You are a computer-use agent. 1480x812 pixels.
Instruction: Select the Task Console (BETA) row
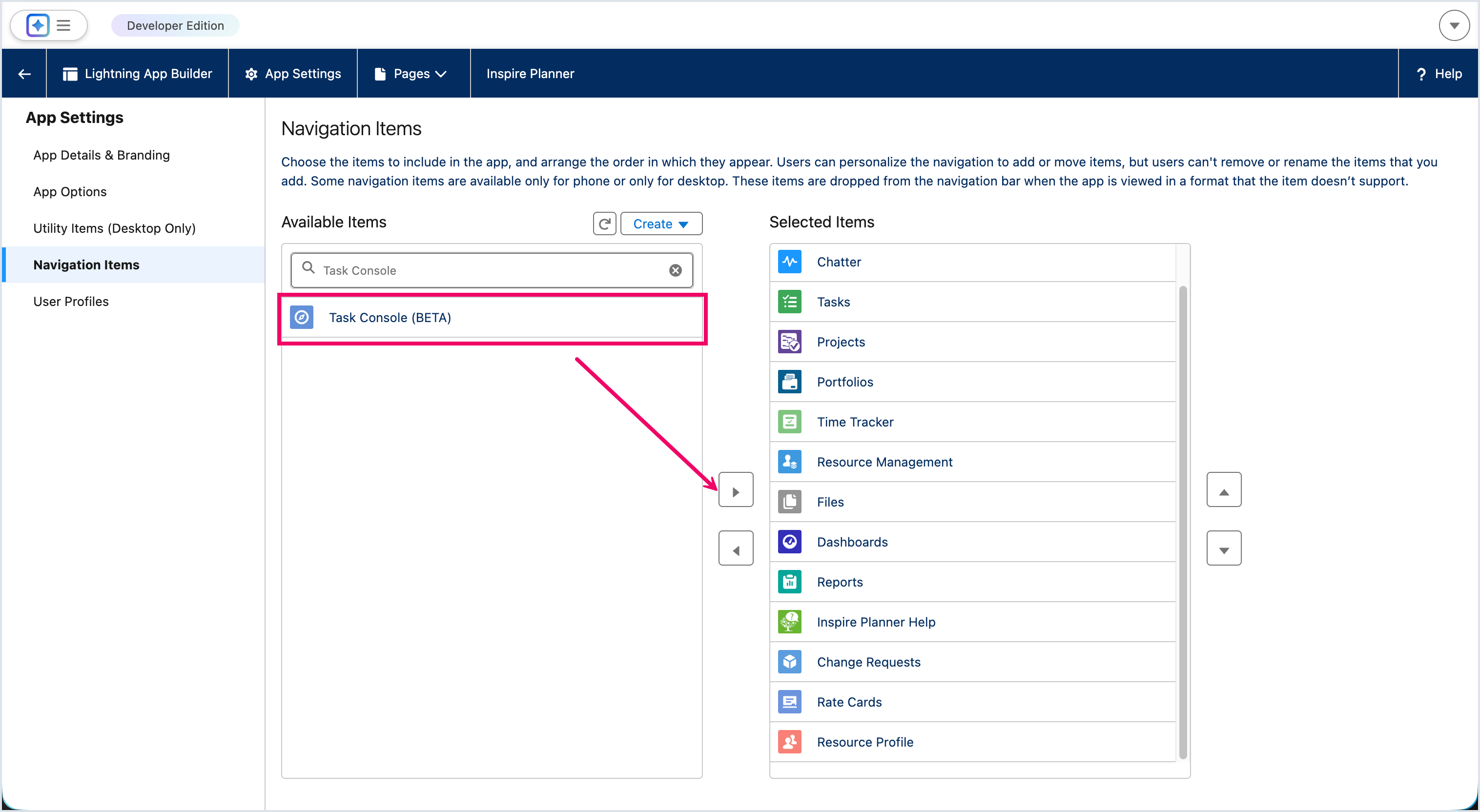click(x=492, y=318)
